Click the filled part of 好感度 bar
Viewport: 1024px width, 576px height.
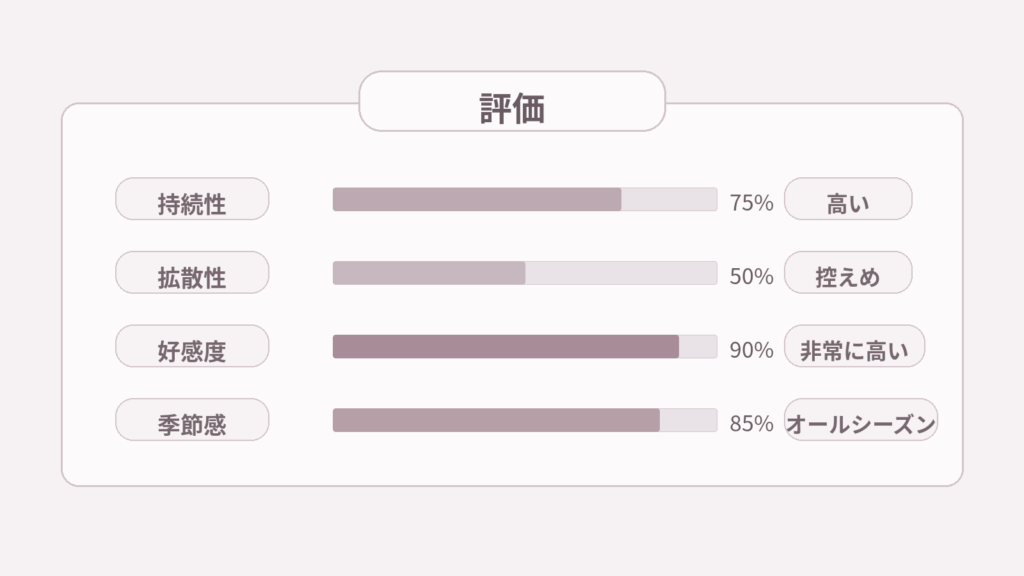(505, 347)
